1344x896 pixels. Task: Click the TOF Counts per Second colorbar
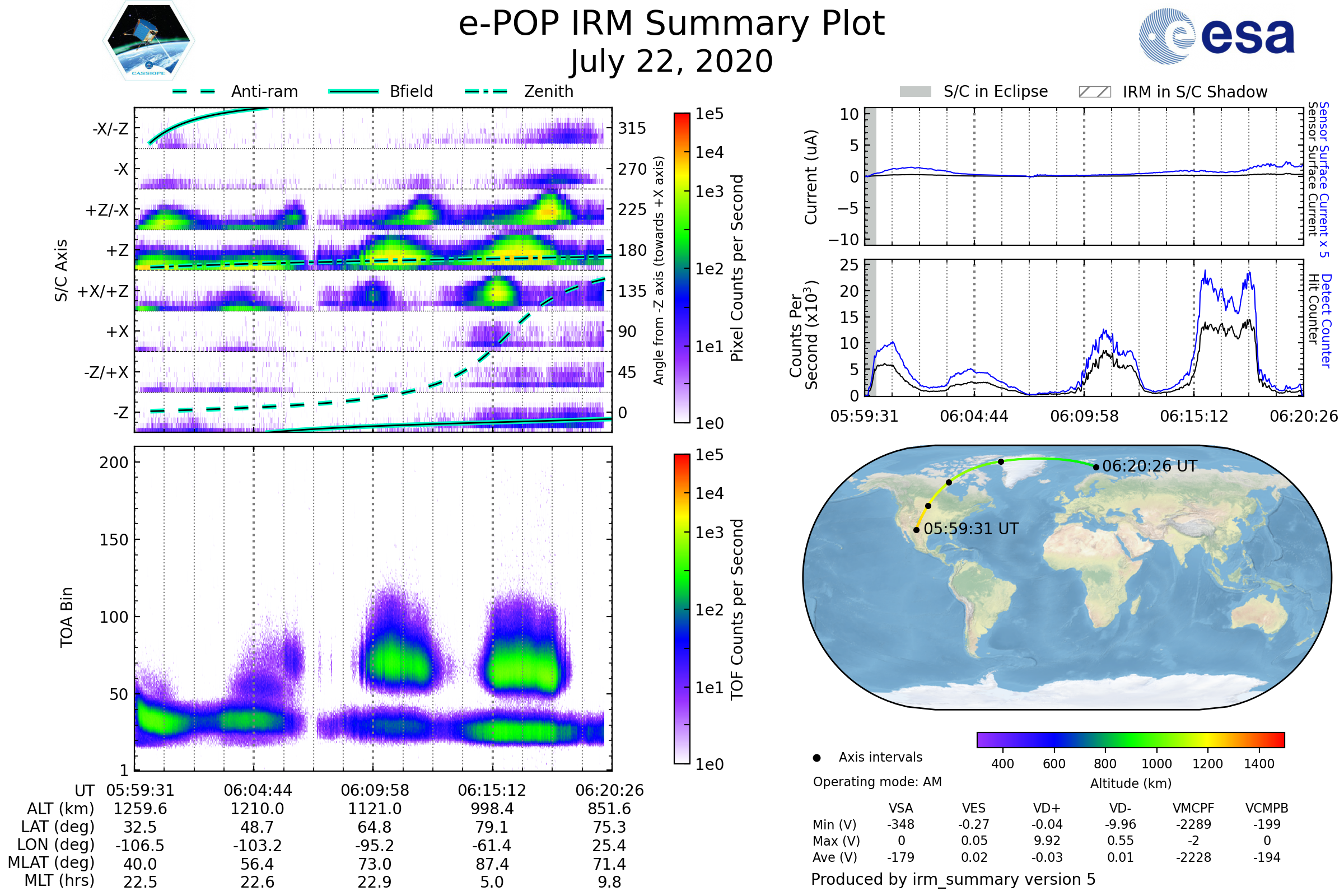click(x=682, y=609)
